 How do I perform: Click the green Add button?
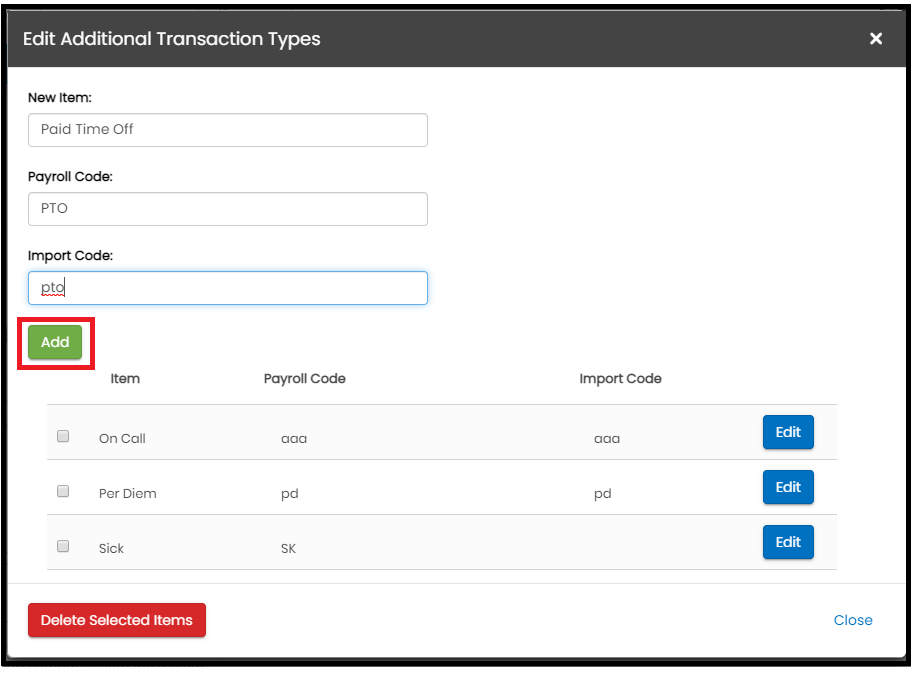coord(55,342)
